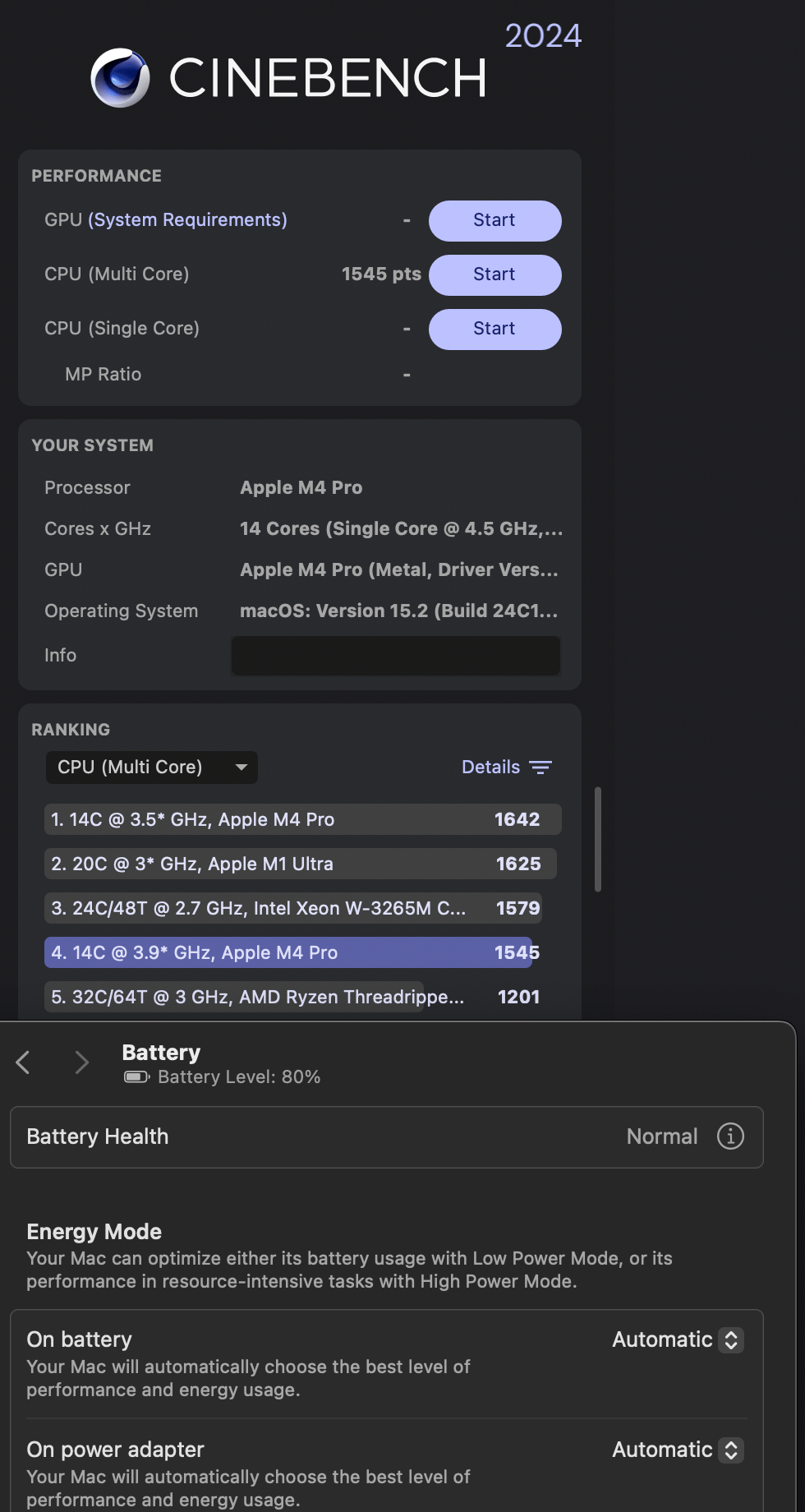Image resolution: width=805 pixels, height=1512 pixels.
Task: Click the Details filter lines icon
Action: (x=540, y=768)
